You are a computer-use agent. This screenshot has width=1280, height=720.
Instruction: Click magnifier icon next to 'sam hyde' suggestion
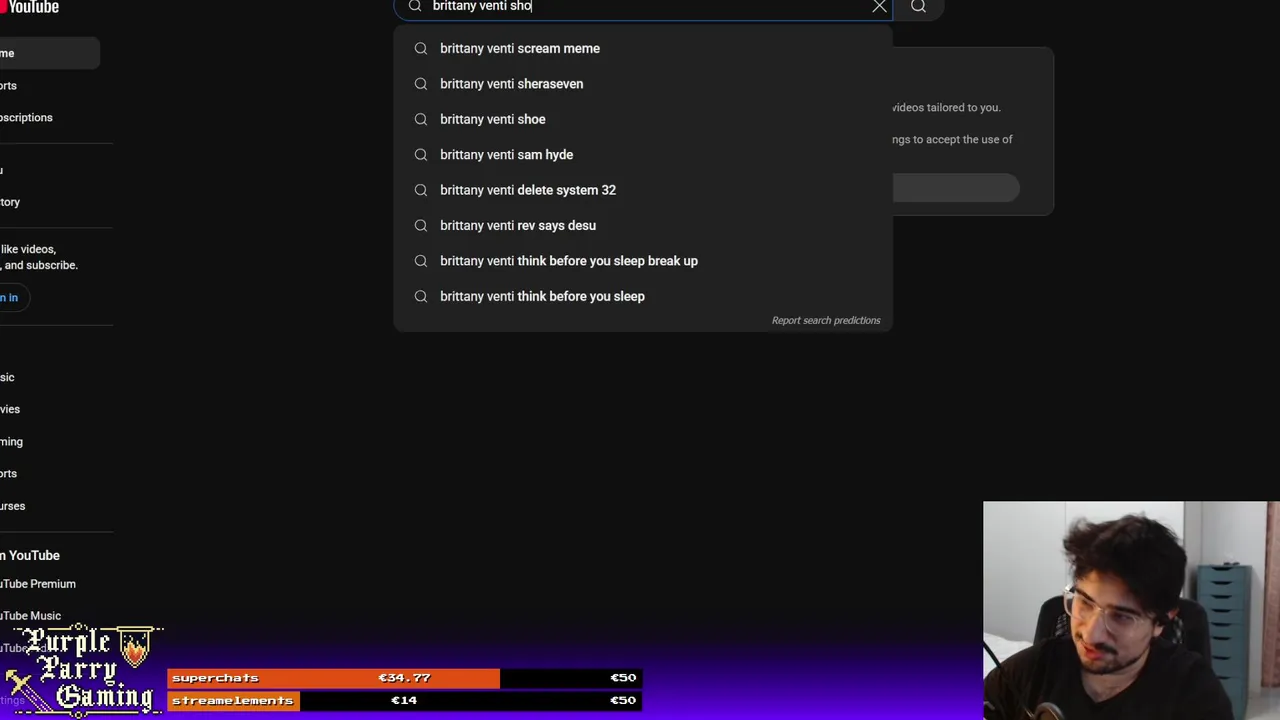421,155
